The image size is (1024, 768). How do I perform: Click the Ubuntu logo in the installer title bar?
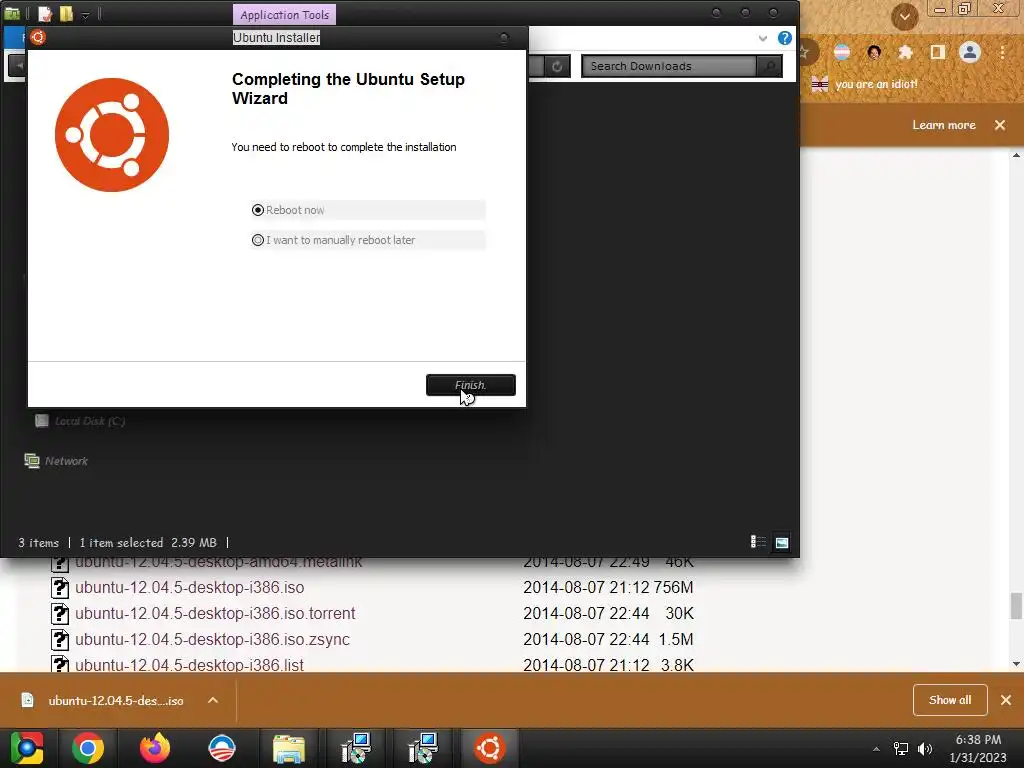(38, 37)
